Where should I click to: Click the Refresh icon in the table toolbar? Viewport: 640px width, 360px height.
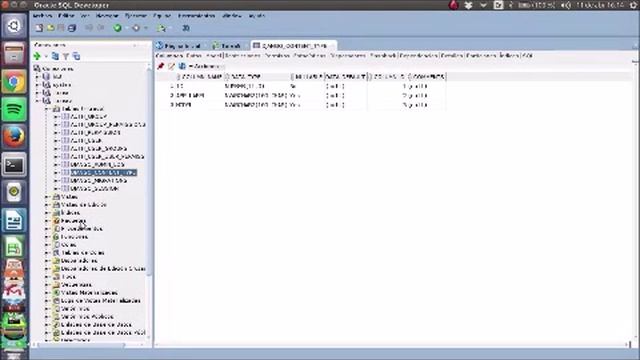click(182, 66)
